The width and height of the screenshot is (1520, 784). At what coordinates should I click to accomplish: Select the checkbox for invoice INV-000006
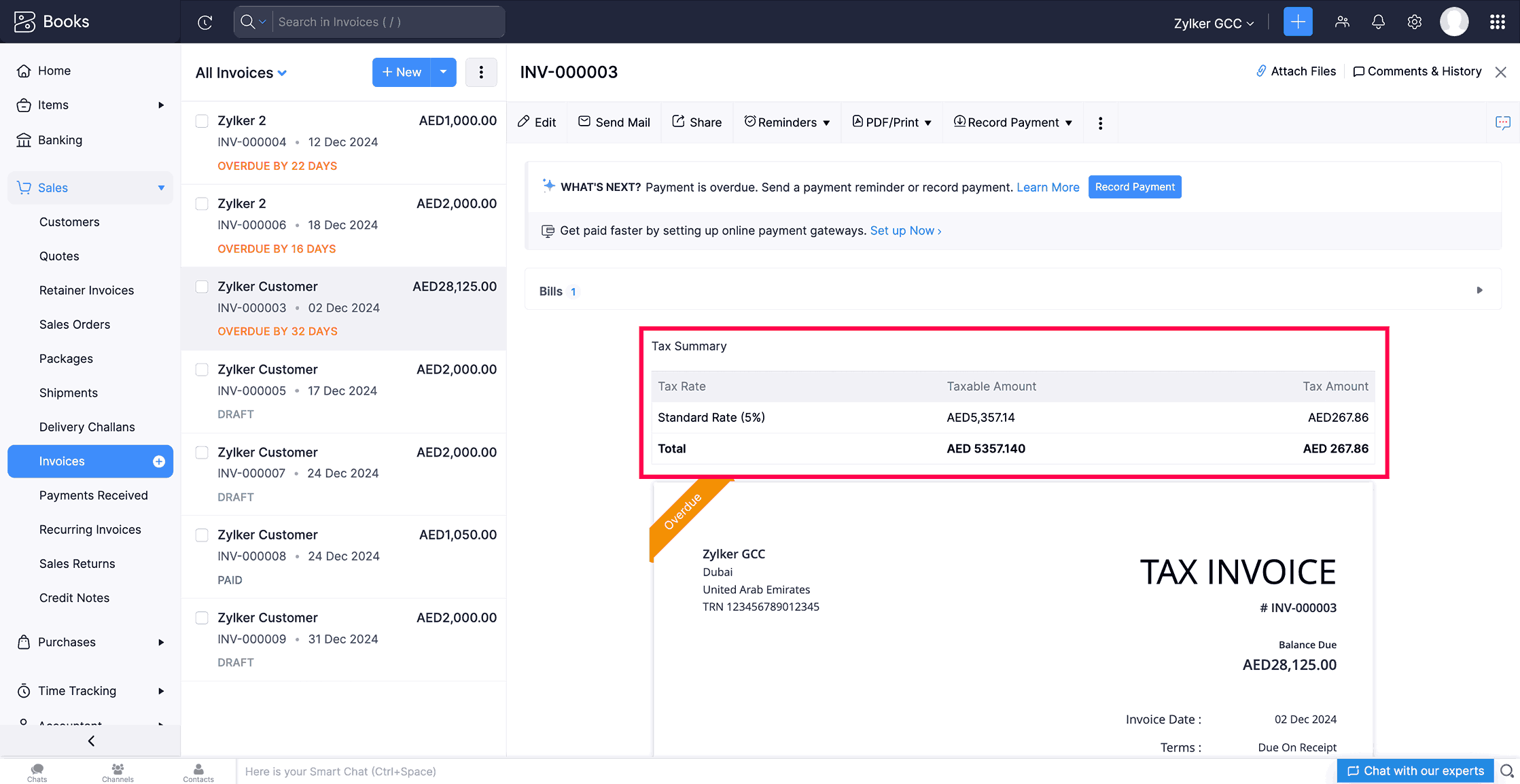point(202,204)
